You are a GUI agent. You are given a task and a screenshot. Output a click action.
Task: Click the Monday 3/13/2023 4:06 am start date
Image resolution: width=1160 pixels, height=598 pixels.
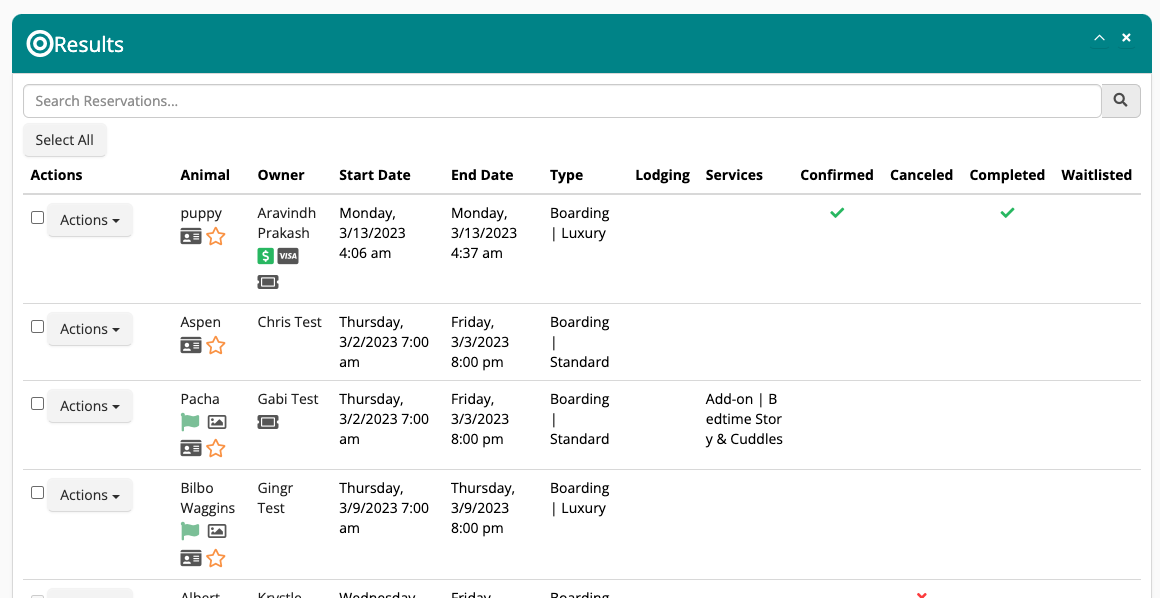373,233
